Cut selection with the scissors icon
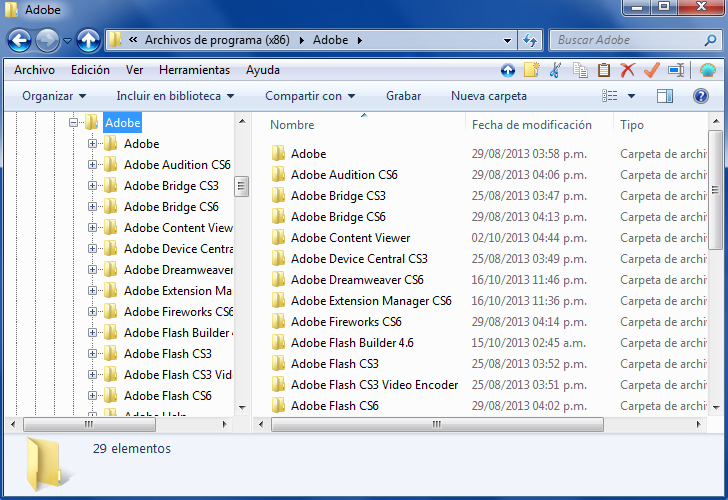 coord(555,70)
